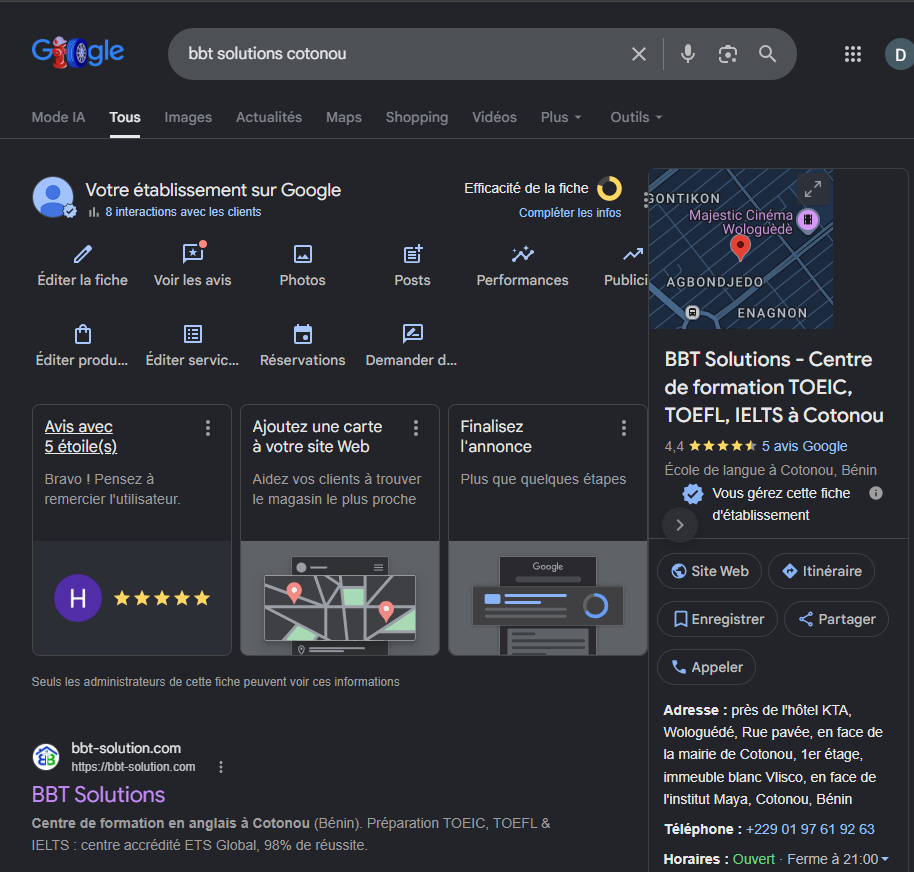Click the purple H reviewer avatar

click(x=78, y=598)
